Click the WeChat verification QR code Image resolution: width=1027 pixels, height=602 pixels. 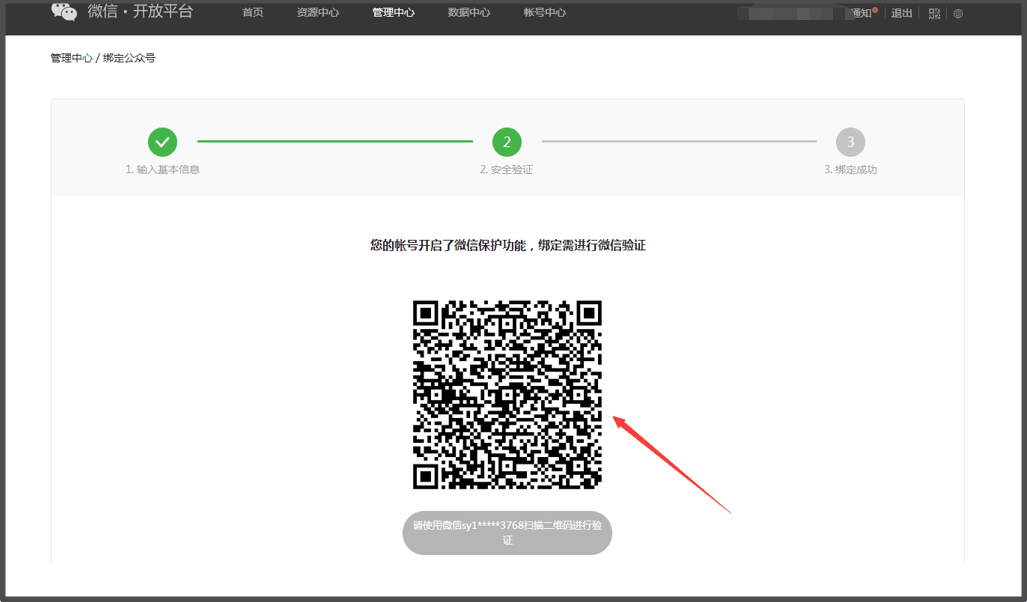tap(507, 394)
